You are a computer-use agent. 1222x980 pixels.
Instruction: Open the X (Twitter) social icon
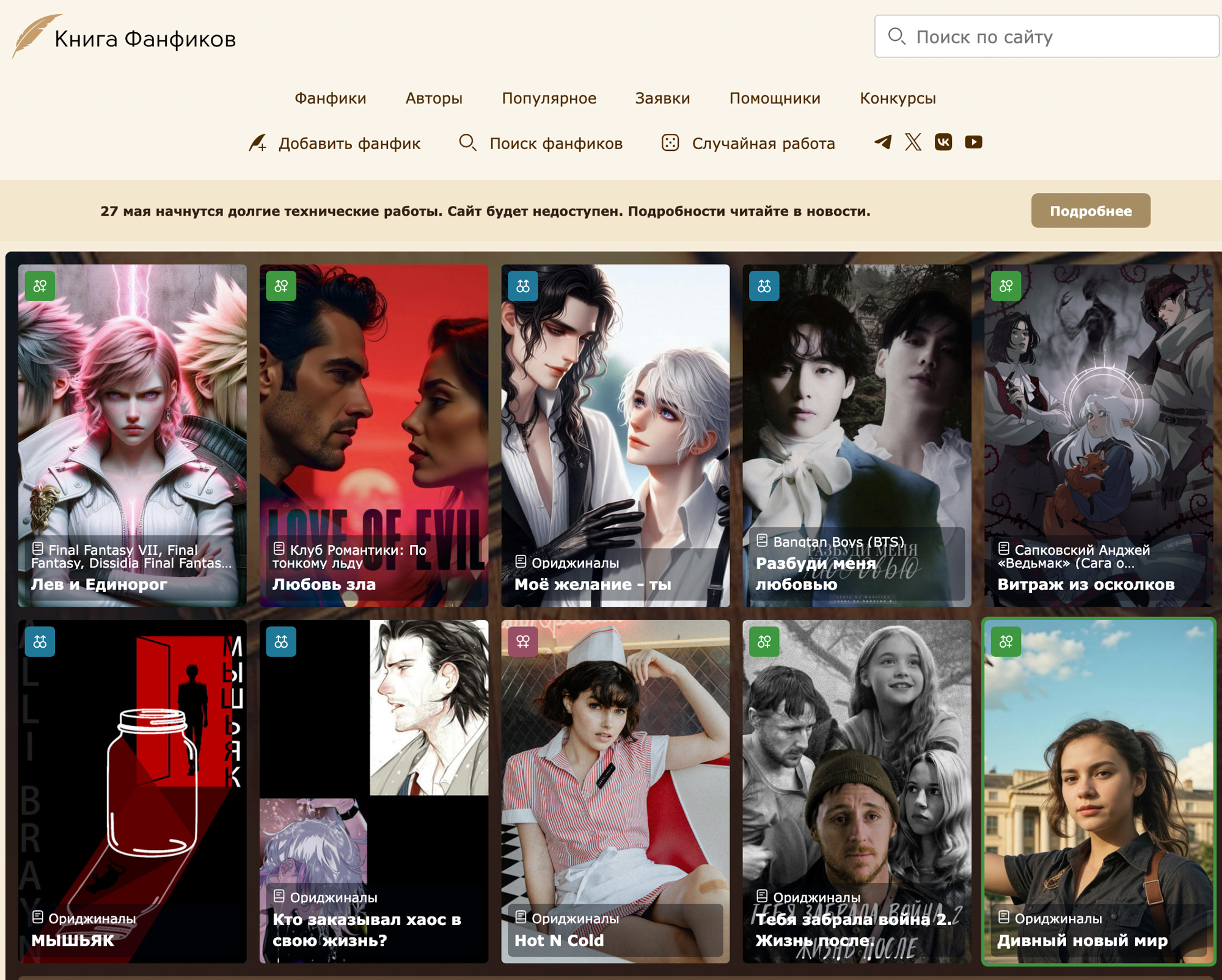coord(913,142)
